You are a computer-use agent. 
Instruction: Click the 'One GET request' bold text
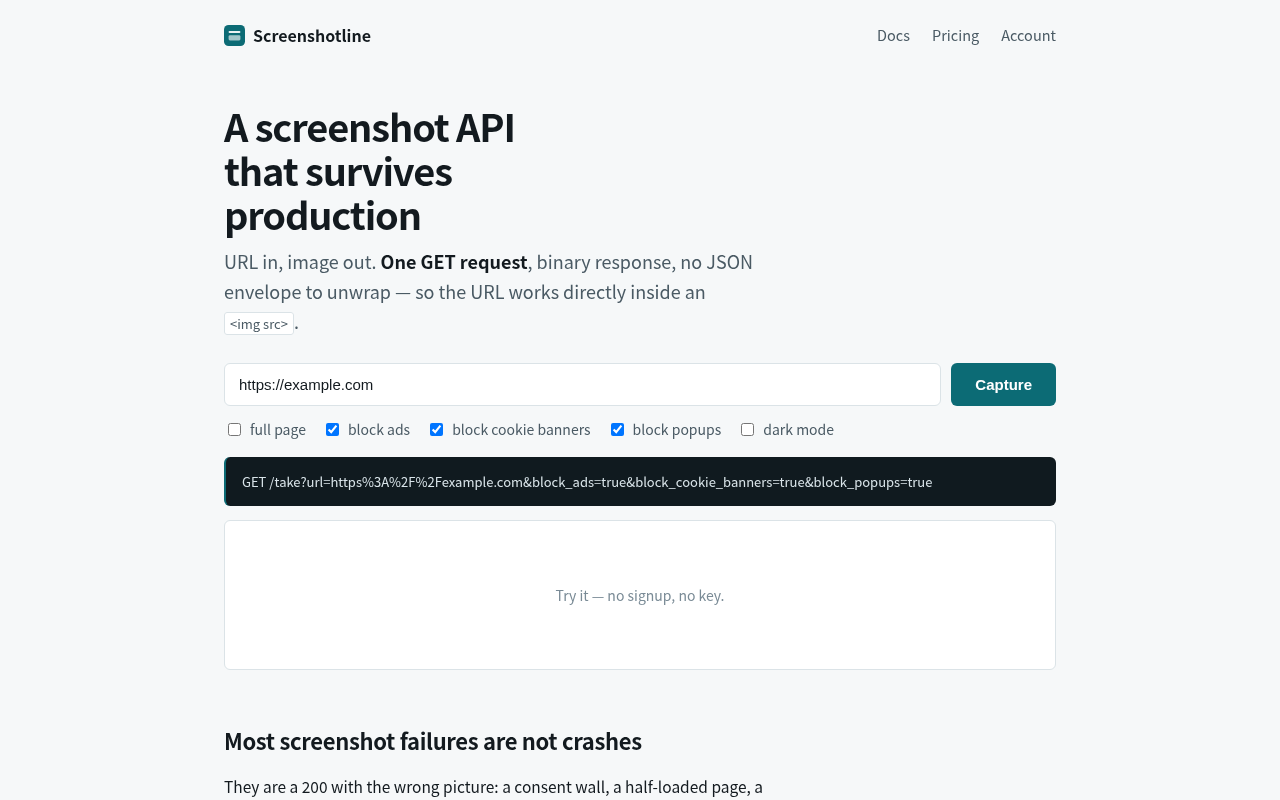pos(454,262)
